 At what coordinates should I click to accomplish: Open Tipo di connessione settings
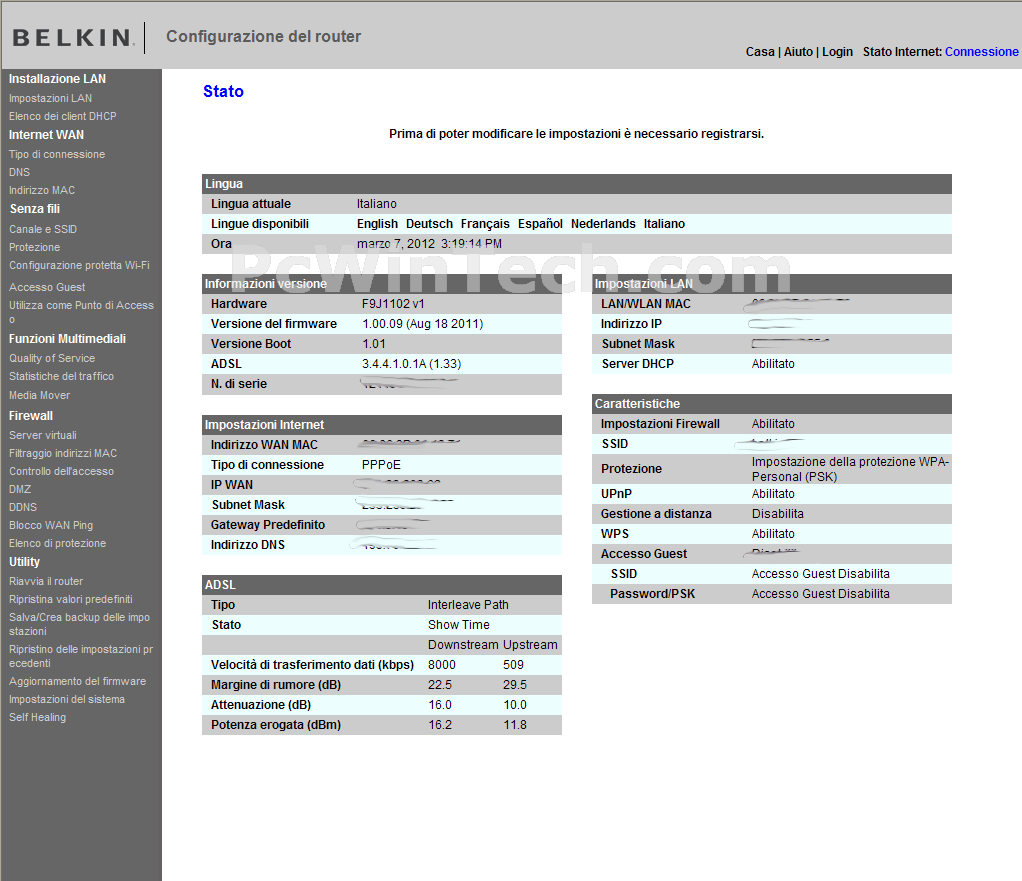point(57,154)
